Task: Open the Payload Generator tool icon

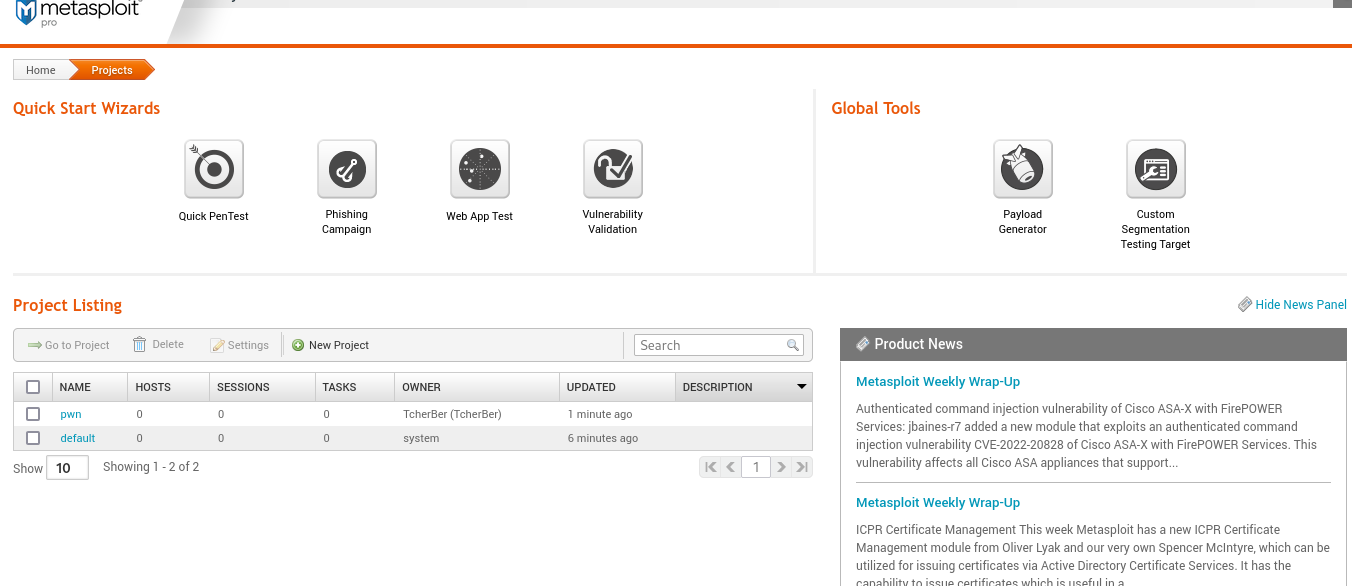Action: pyautogui.click(x=1022, y=169)
